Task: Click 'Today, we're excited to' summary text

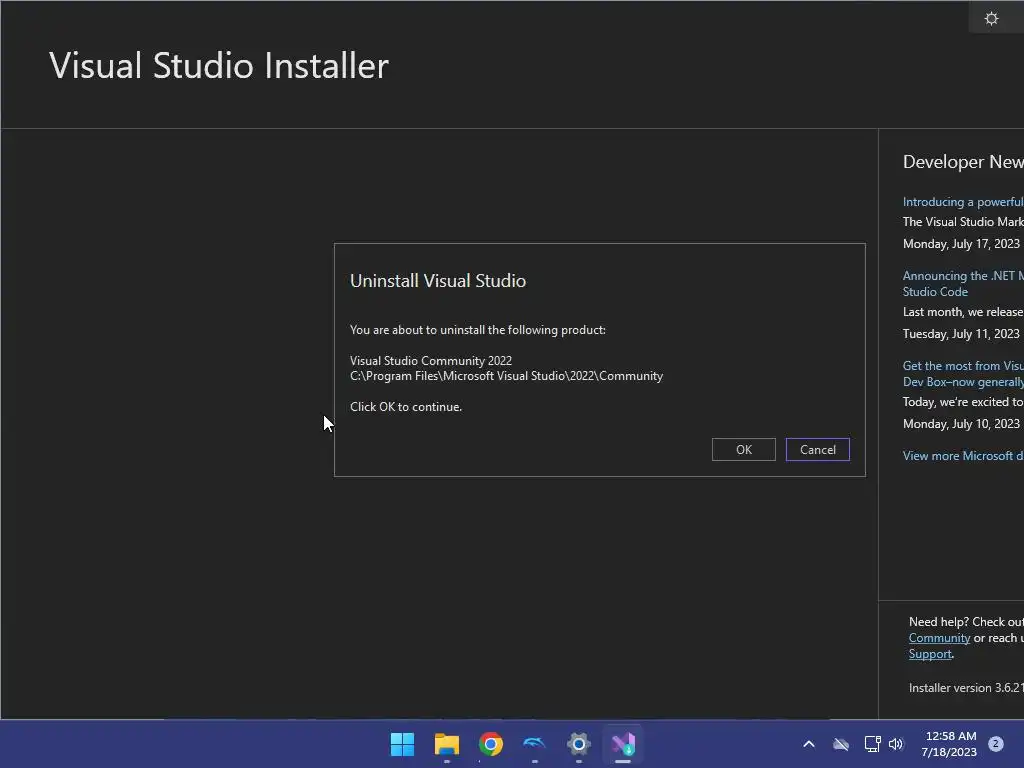Action: click(x=963, y=402)
